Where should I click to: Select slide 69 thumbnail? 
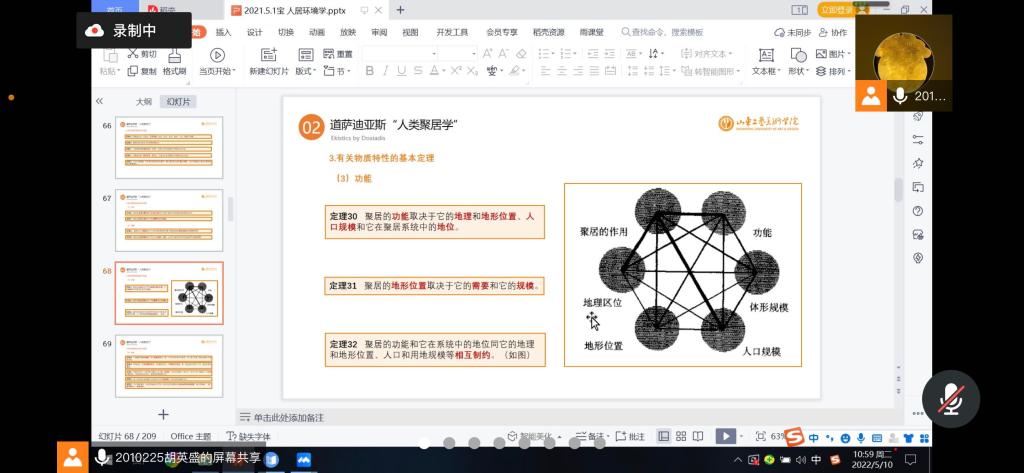(x=169, y=365)
